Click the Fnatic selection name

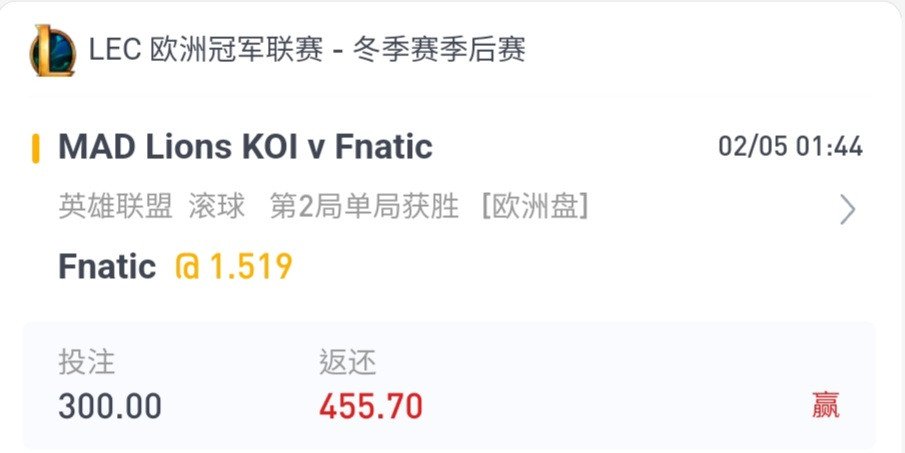point(107,267)
